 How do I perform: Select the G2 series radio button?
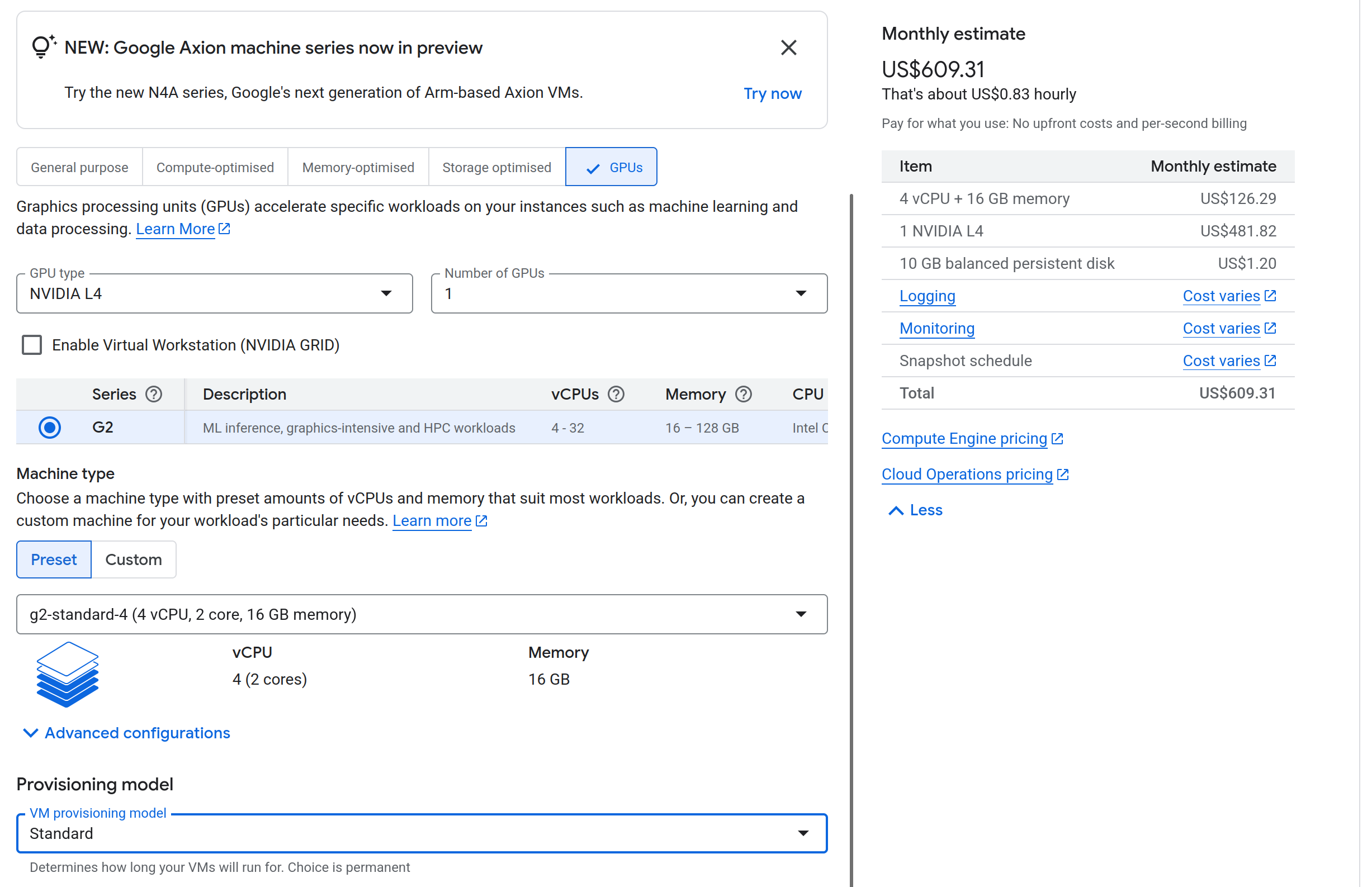[x=50, y=428]
